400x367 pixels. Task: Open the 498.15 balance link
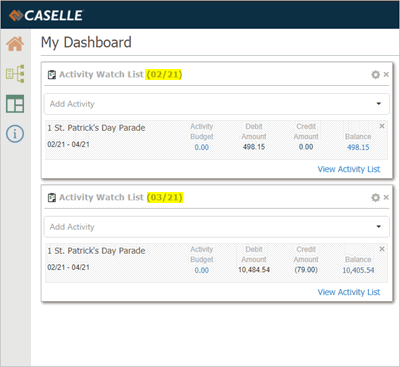(x=358, y=147)
